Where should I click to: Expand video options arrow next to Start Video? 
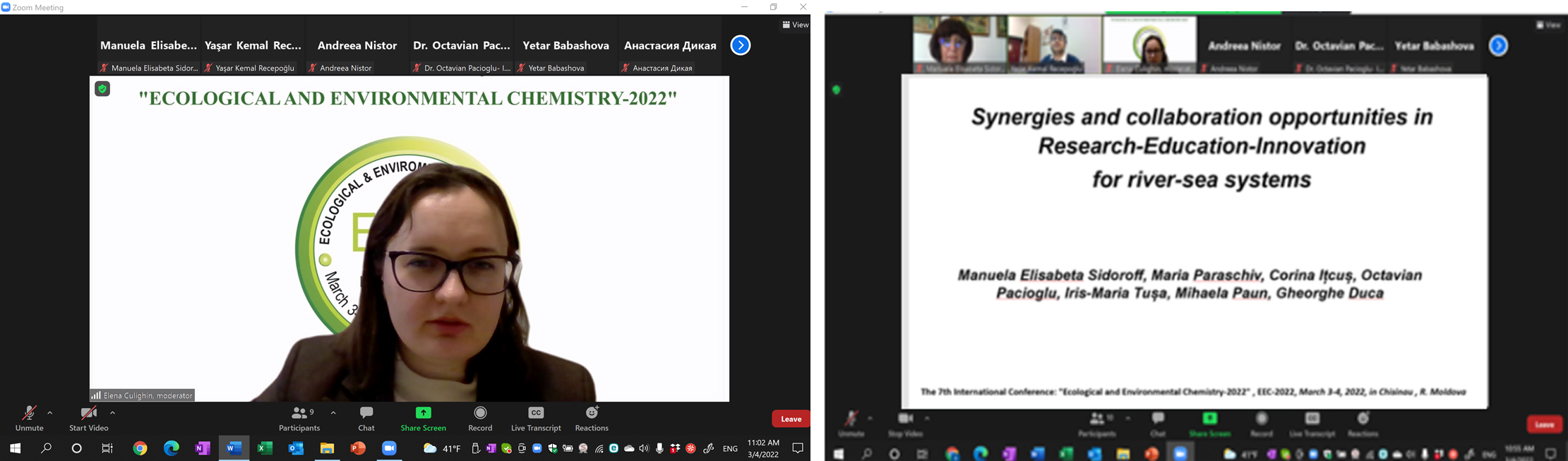[112, 413]
